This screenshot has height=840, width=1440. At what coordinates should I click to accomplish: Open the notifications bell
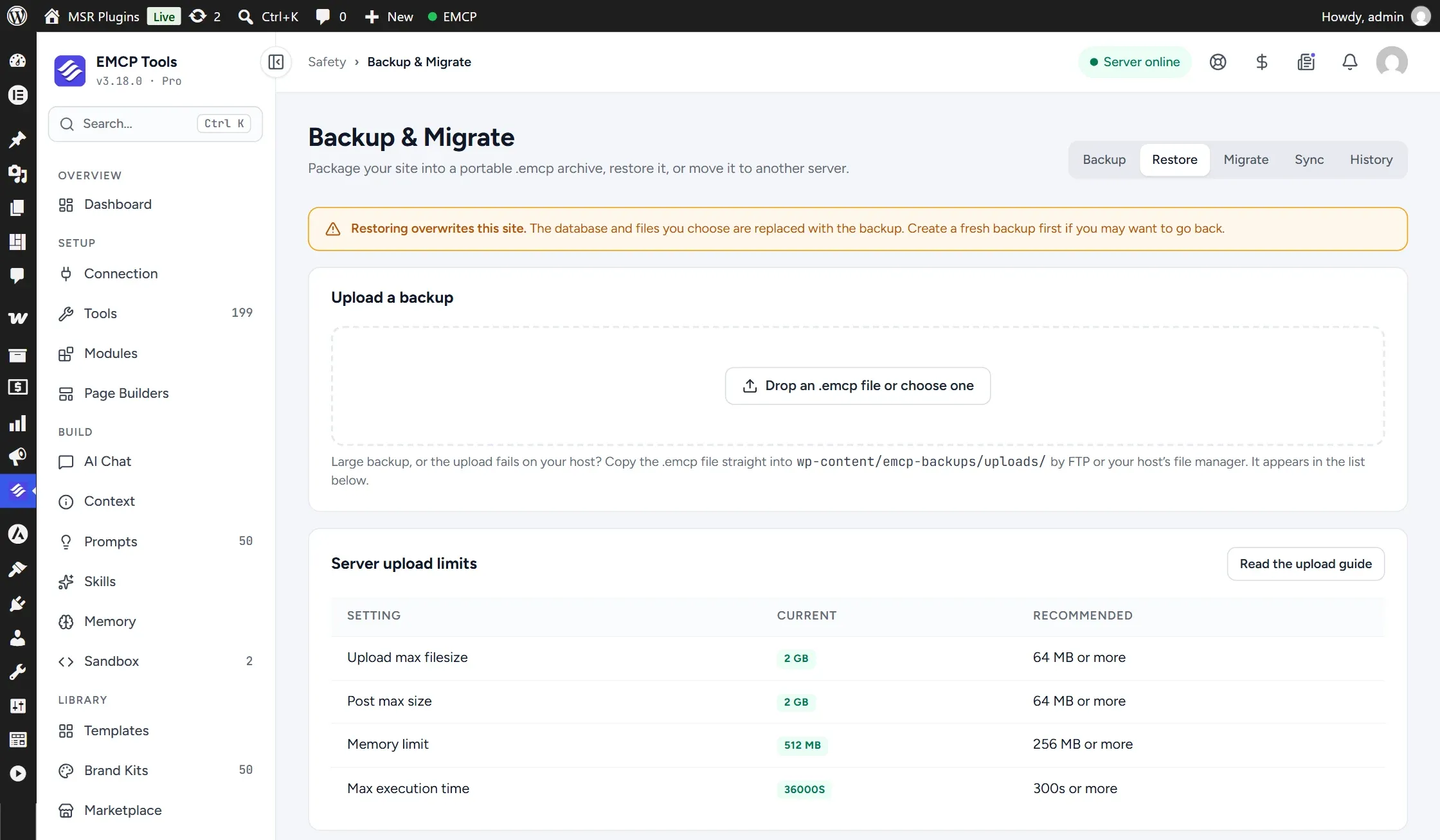[x=1349, y=62]
